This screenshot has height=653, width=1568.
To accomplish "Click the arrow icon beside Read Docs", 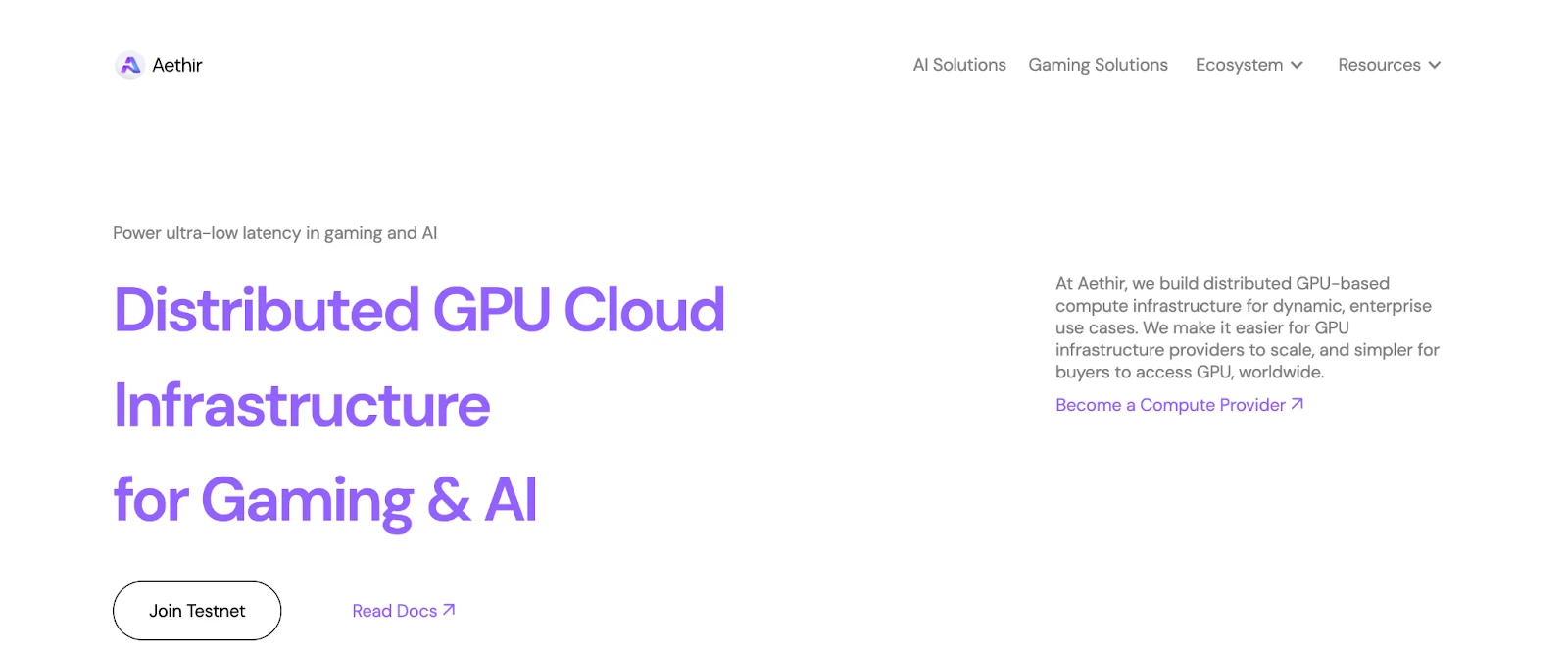I will point(449,610).
